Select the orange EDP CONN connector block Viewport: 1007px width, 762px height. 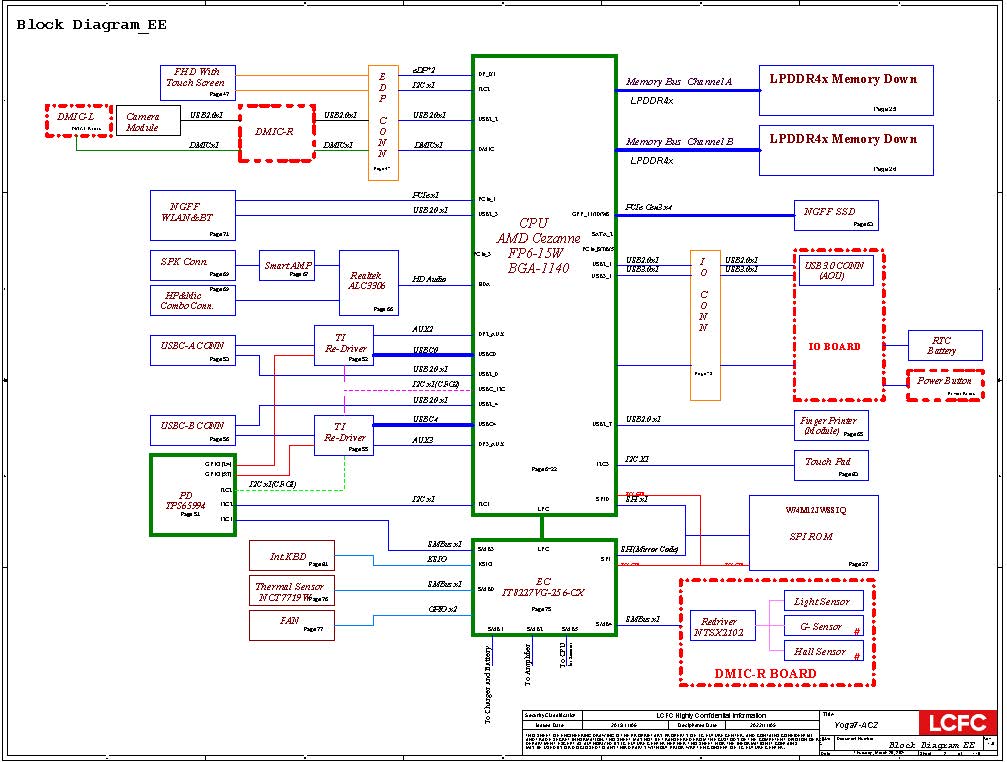(383, 123)
